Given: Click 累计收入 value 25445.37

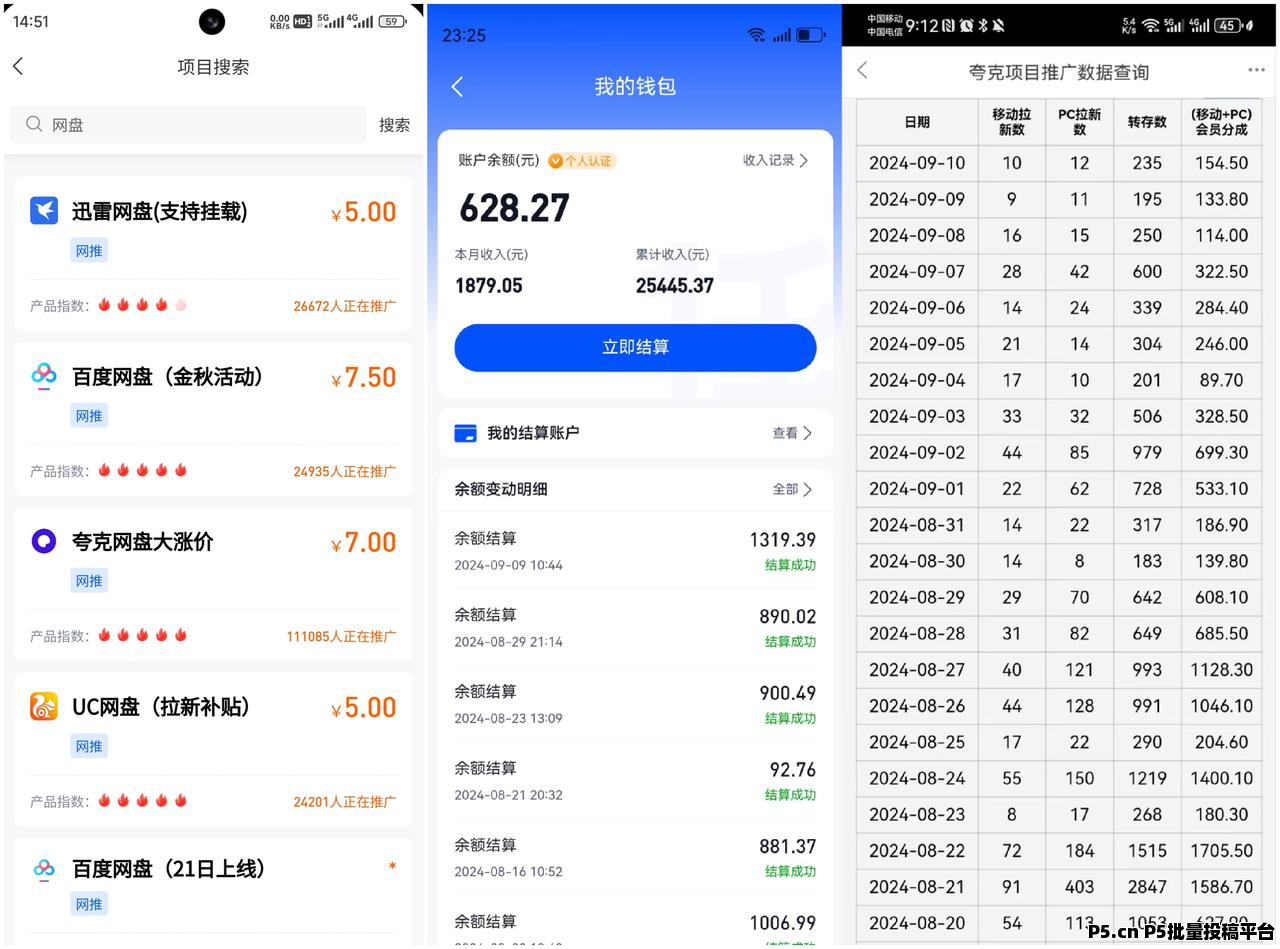Looking at the screenshot, I should [675, 286].
